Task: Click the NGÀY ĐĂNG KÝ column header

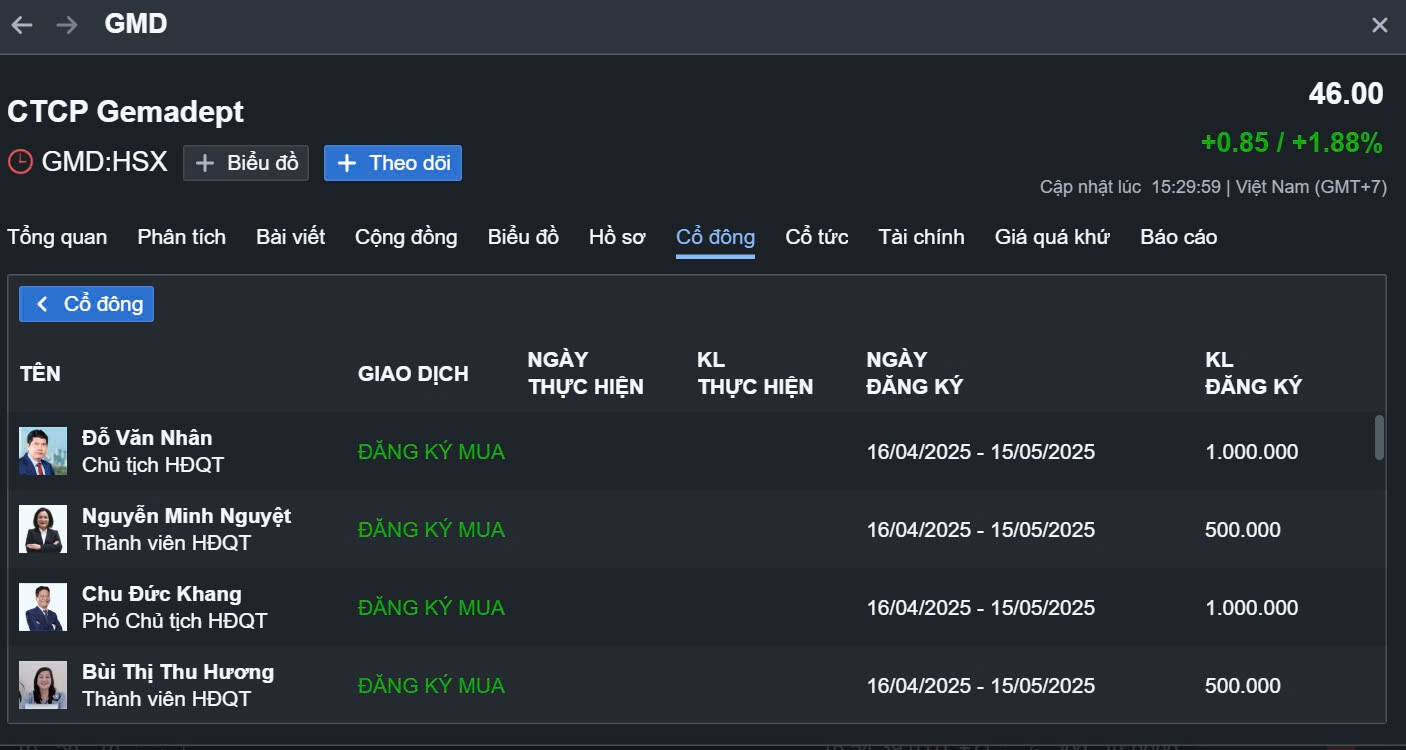Action: click(914, 373)
